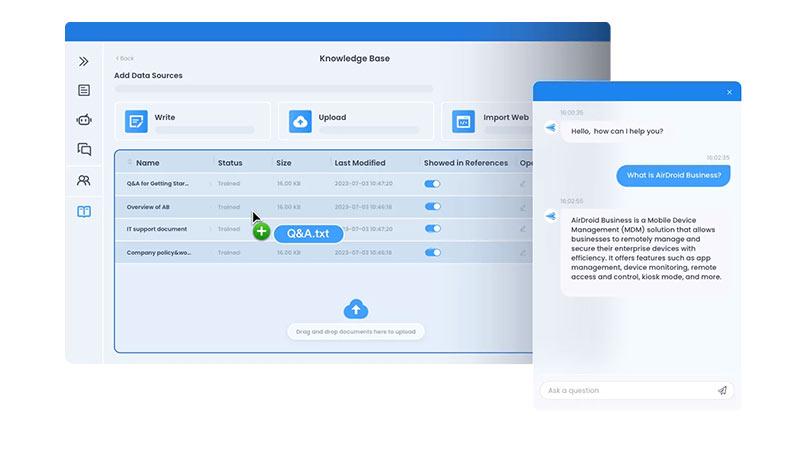Viewport: 800px width, 450px height.
Task: Open the chatbot sidebar icon
Action: tap(84, 120)
